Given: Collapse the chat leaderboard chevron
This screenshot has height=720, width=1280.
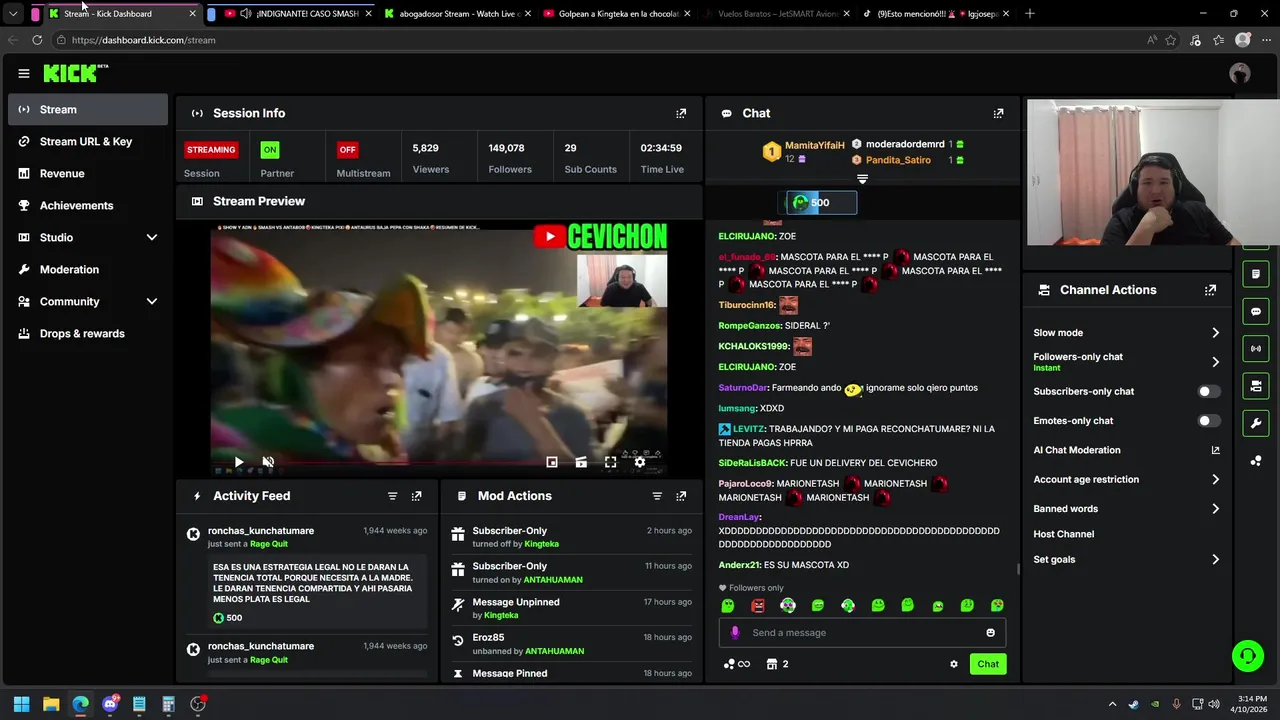Looking at the screenshot, I should (862, 179).
